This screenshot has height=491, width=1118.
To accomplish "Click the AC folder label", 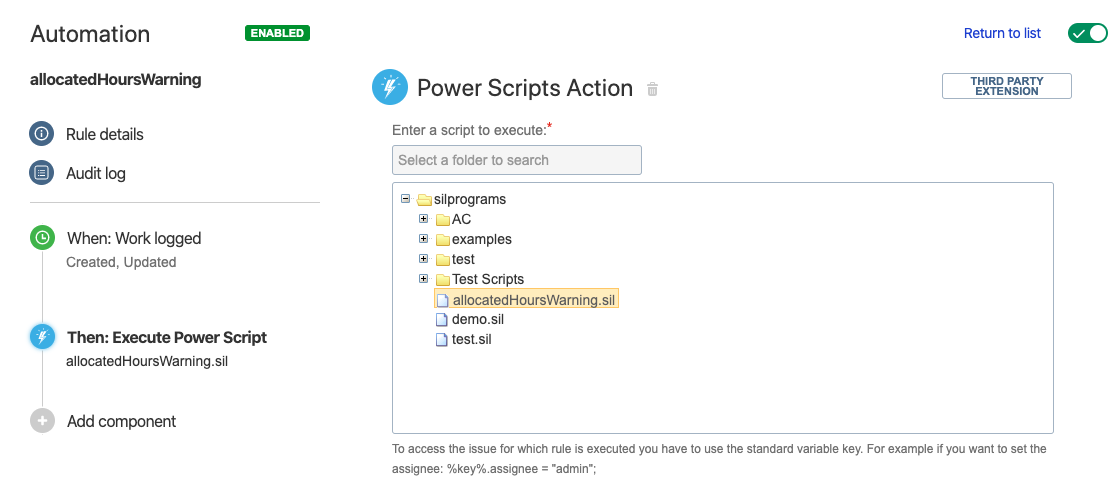I will [461, 219].
